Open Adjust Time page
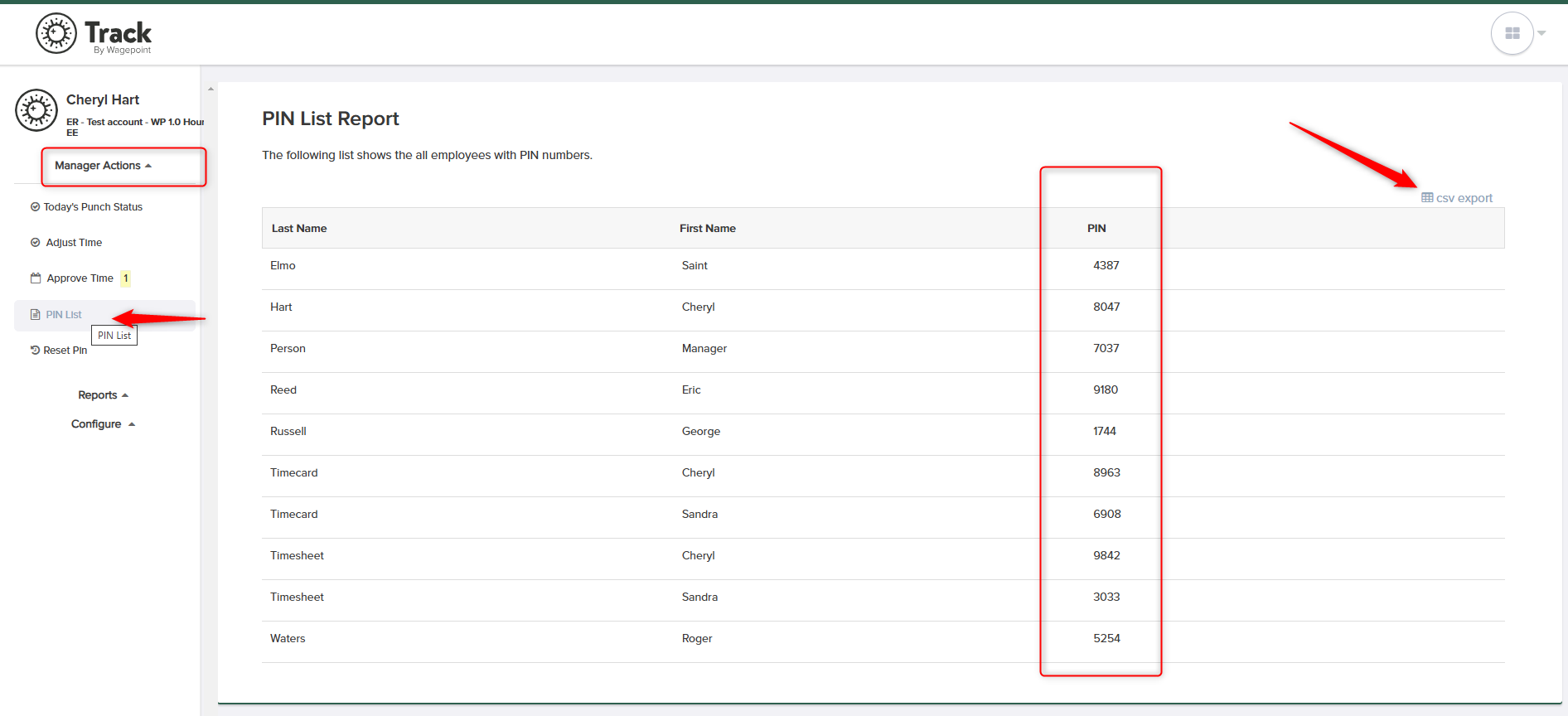 click(x=74, y=243)
